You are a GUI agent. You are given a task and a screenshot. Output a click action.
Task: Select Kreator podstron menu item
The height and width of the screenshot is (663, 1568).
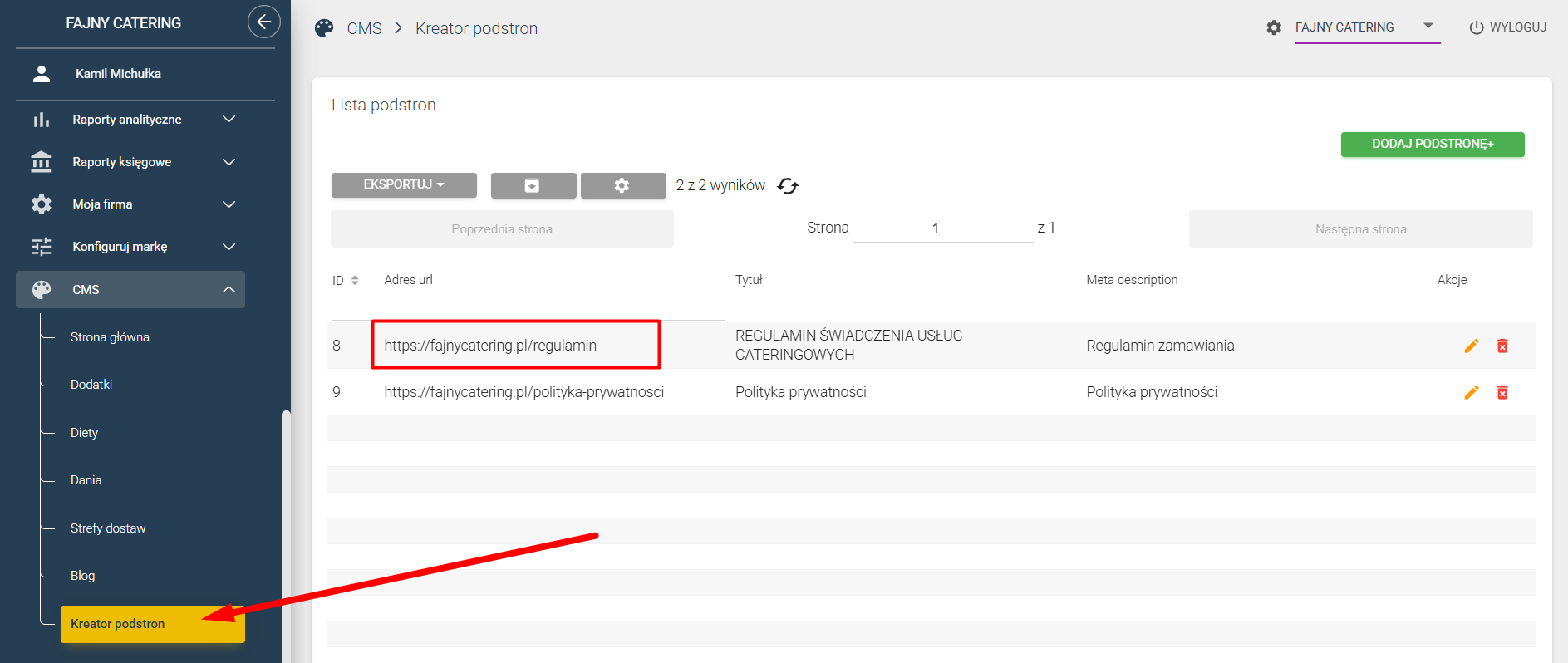(x=153, y=624)
